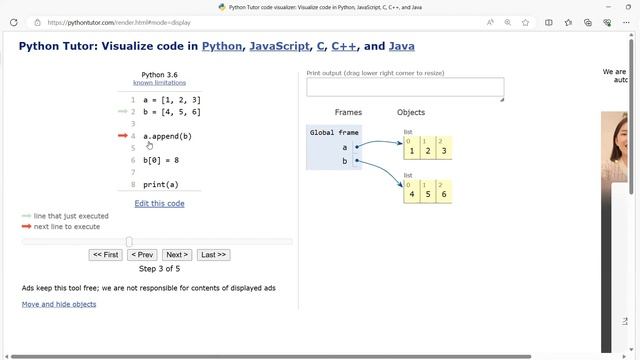640x360 pixels.
Task: Click list cell containing value 2
Action: 428,148
